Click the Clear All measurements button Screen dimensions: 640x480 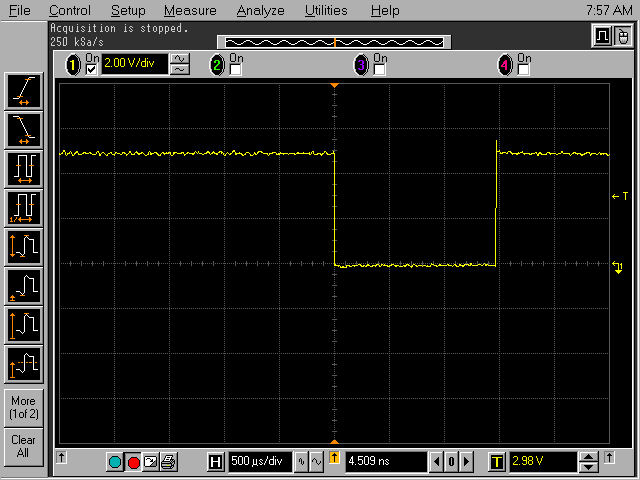24,446
